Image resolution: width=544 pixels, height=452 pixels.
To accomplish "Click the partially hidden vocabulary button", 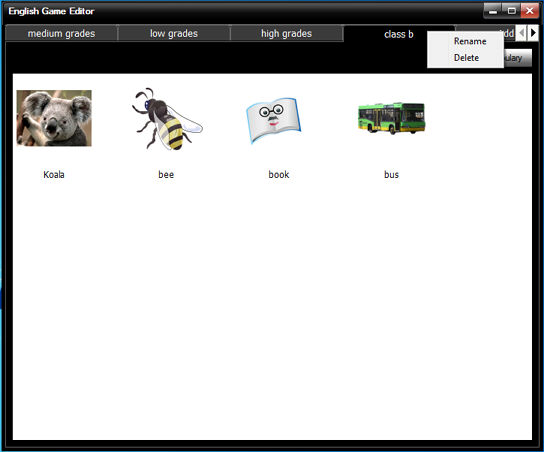I will click(517, 58).
